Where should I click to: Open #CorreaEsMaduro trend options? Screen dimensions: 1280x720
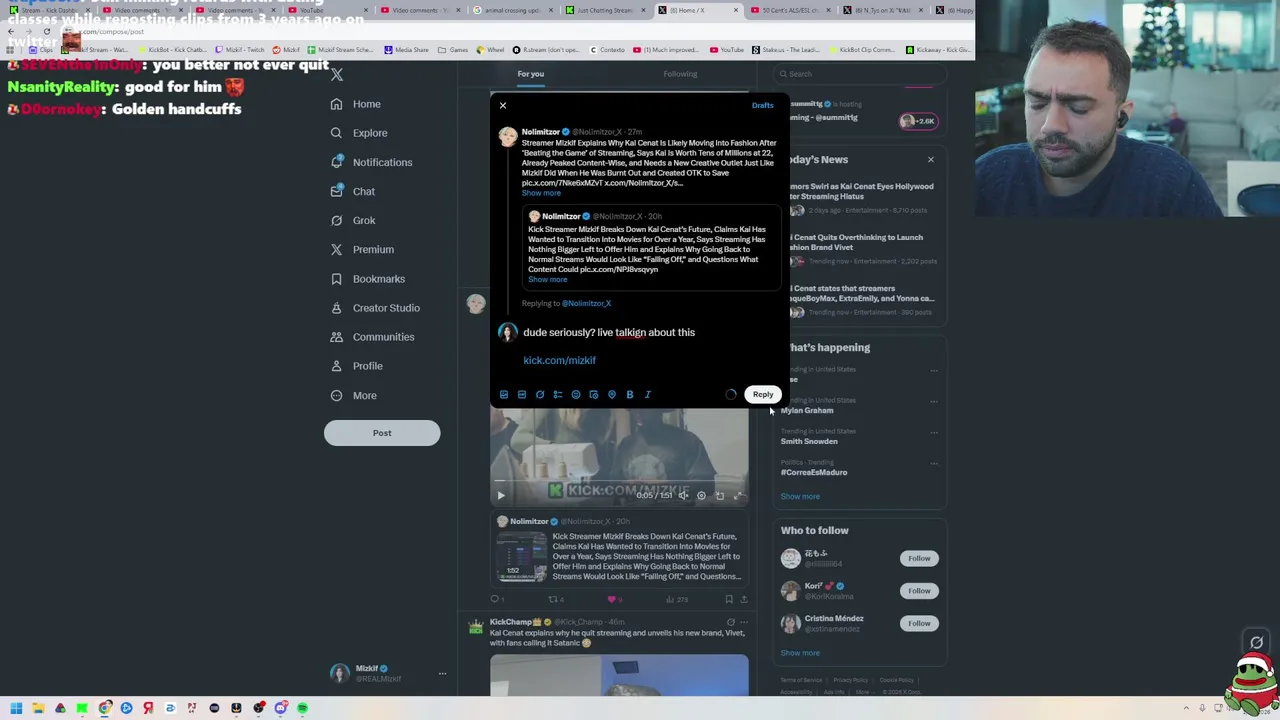click(934, 463)
